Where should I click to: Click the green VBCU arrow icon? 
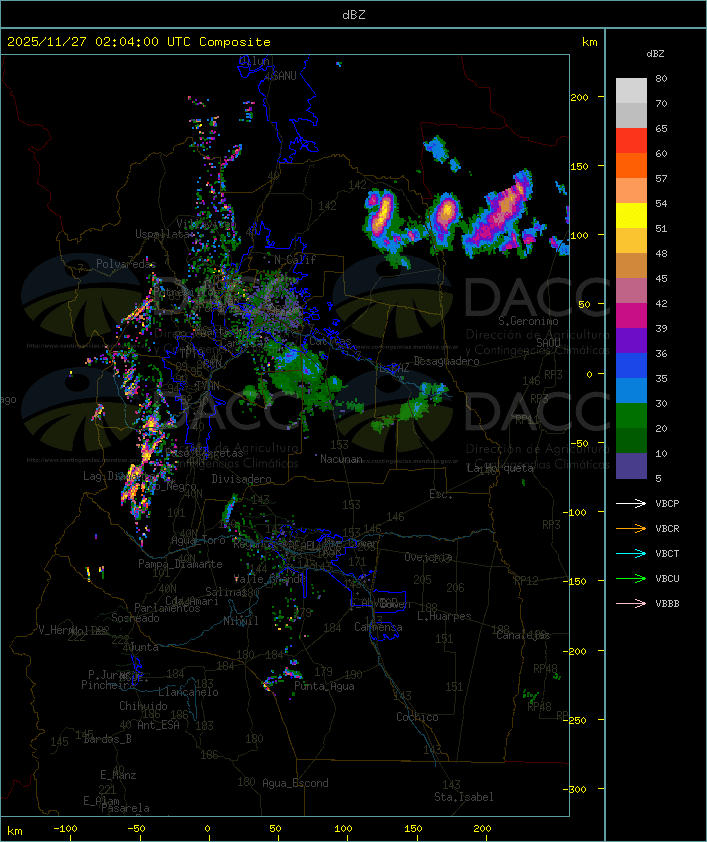coord(631,578)
